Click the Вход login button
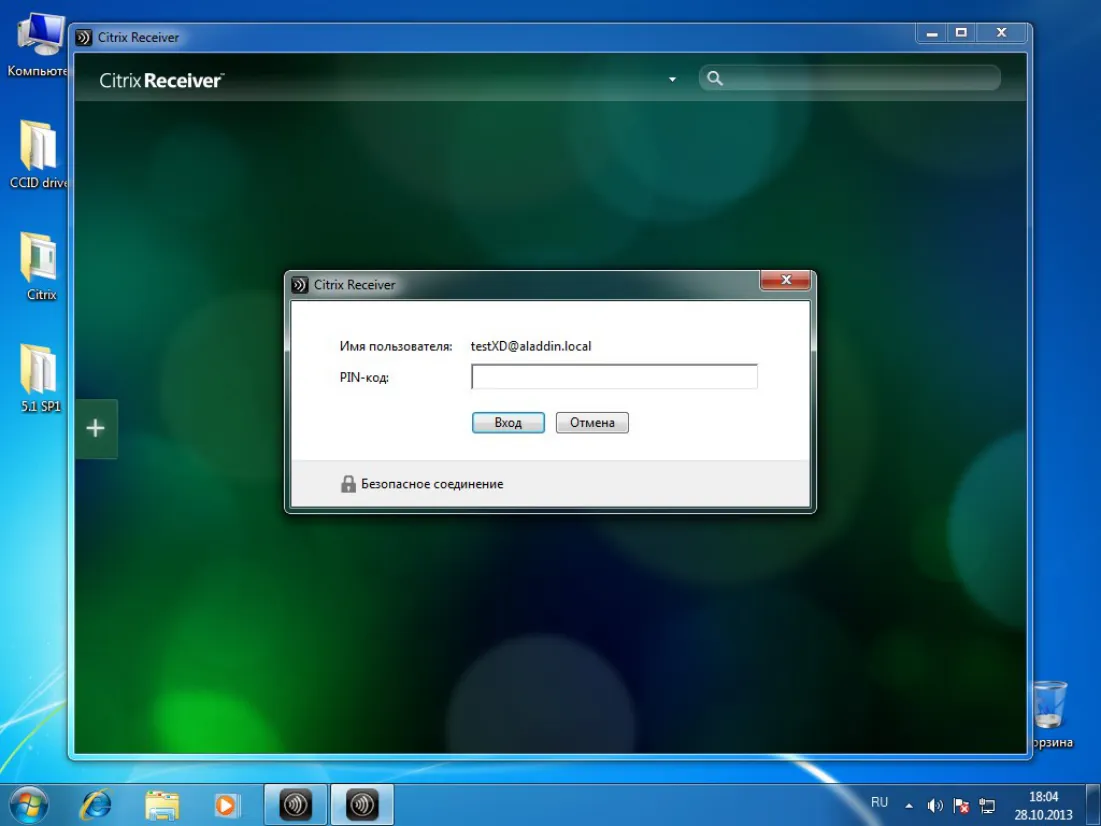 [508, 422]
